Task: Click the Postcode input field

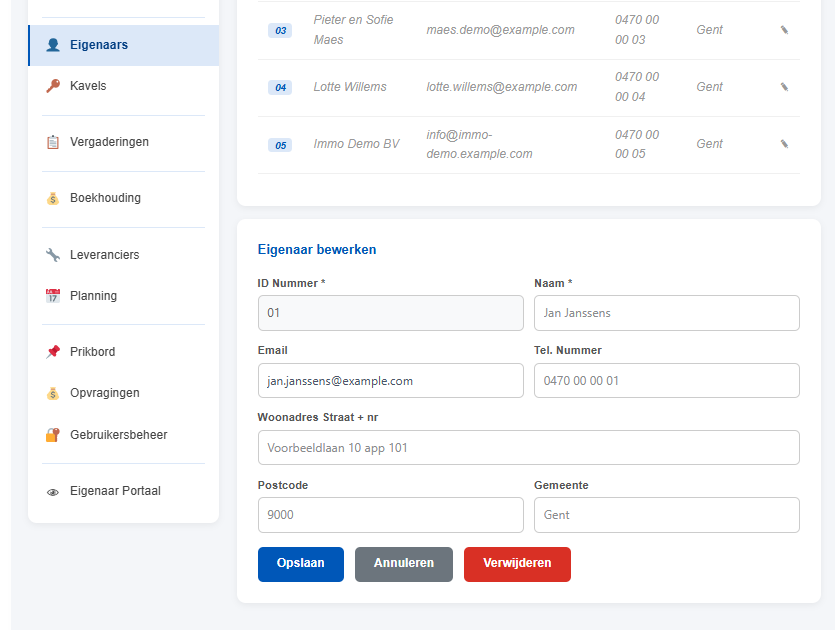Action: [x=391, y=515]
